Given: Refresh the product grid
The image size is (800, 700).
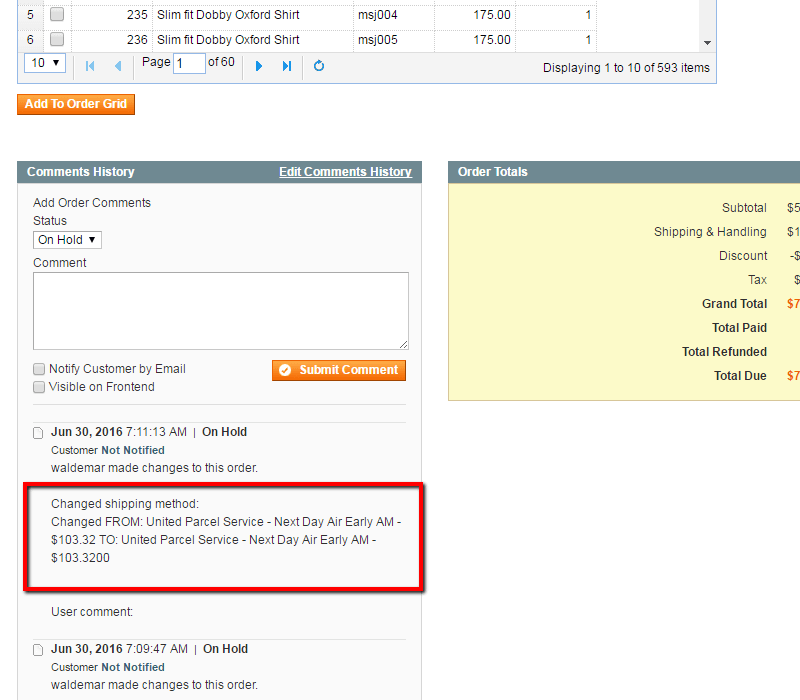Looking at the screenshot, I should tap(319, 66).
